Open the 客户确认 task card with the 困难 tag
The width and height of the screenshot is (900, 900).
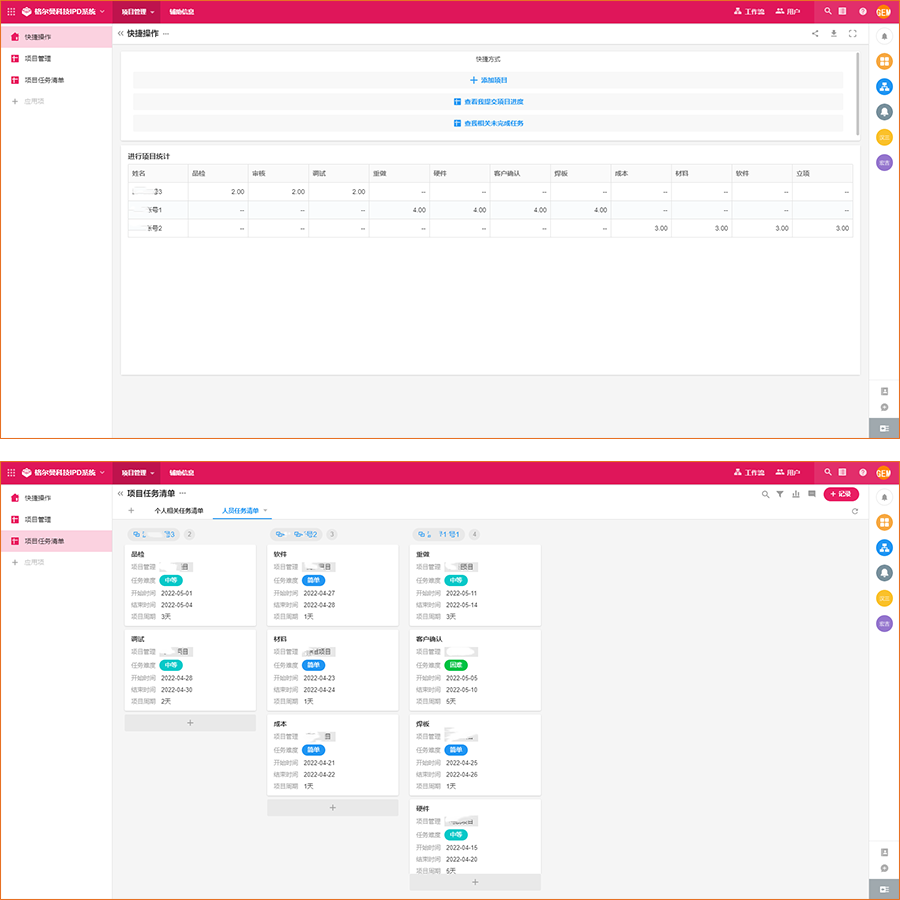pyautogui.click(x=475, y=670)
